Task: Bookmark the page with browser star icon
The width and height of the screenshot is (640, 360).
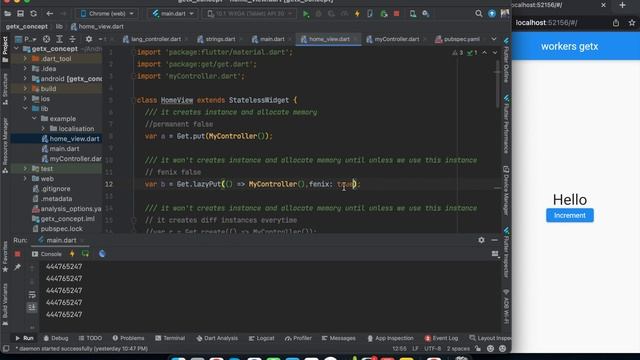Action: (x=632, y=23)
